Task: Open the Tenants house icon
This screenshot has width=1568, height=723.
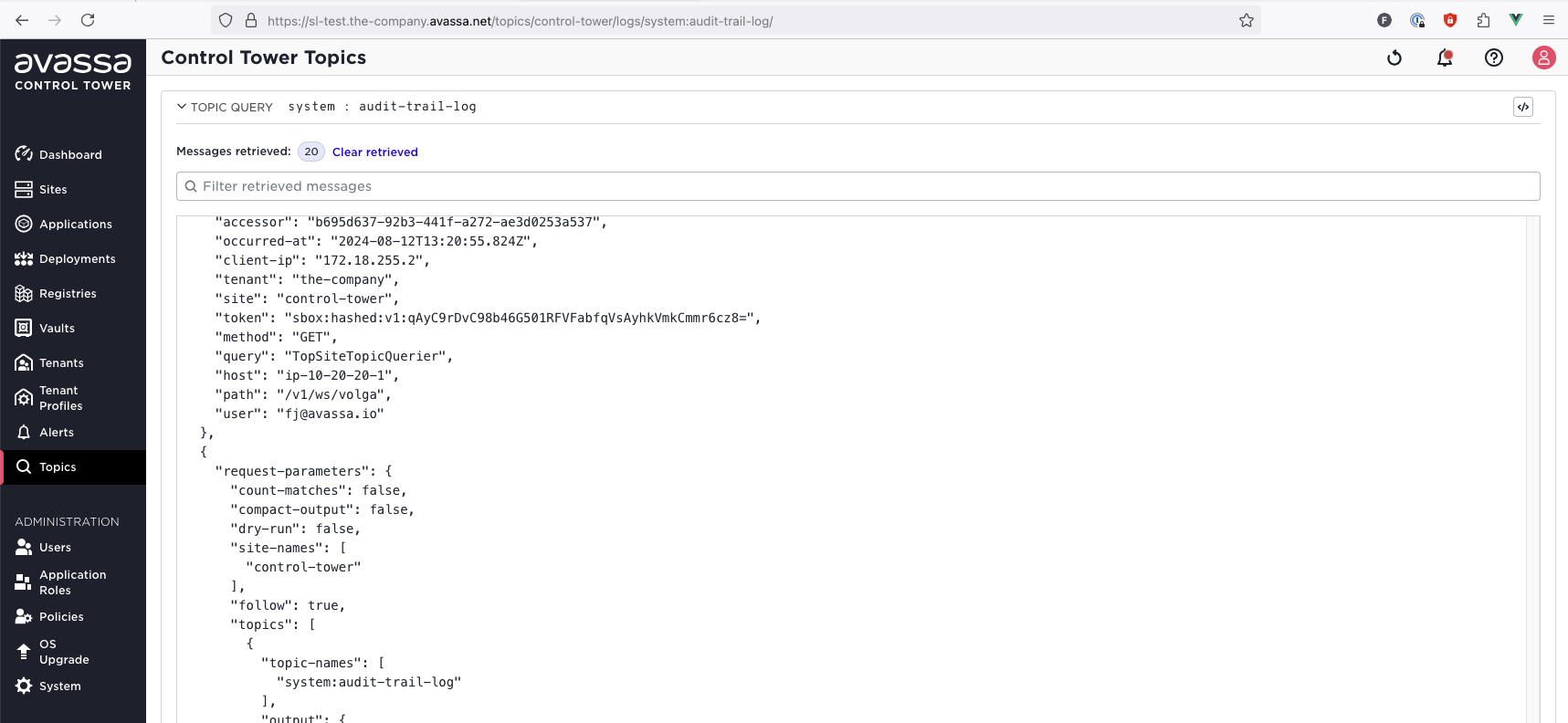Action: pos(24,362)
